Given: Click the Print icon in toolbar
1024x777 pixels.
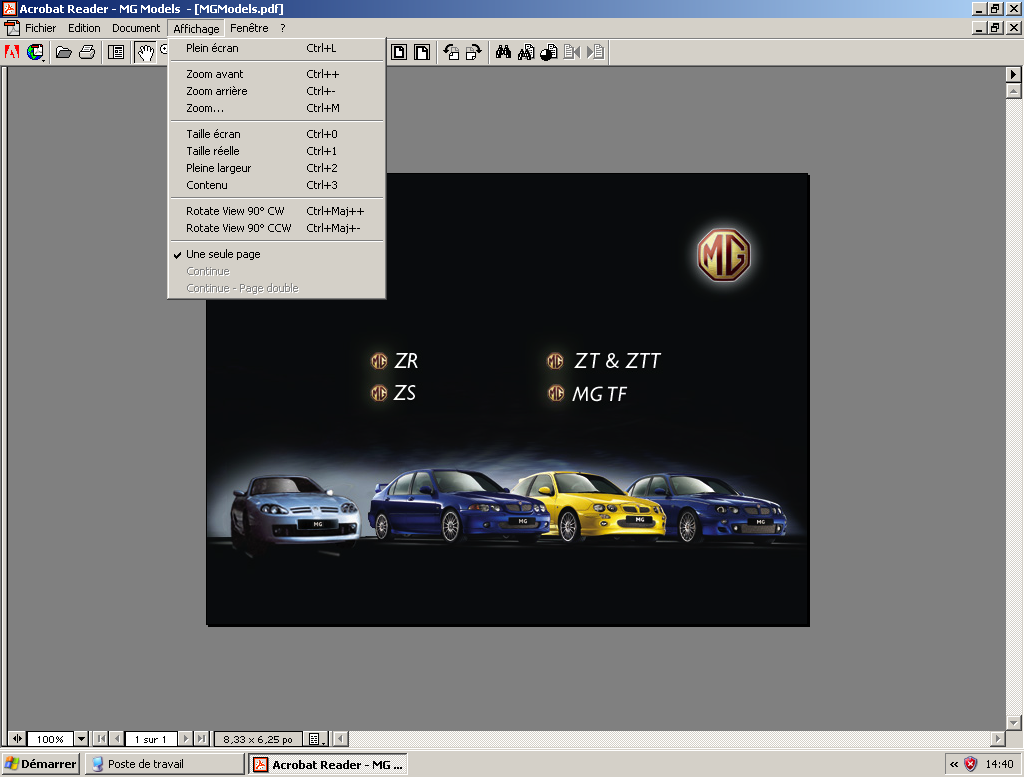Looking at the screenshot, I should (x=87, y=52).
